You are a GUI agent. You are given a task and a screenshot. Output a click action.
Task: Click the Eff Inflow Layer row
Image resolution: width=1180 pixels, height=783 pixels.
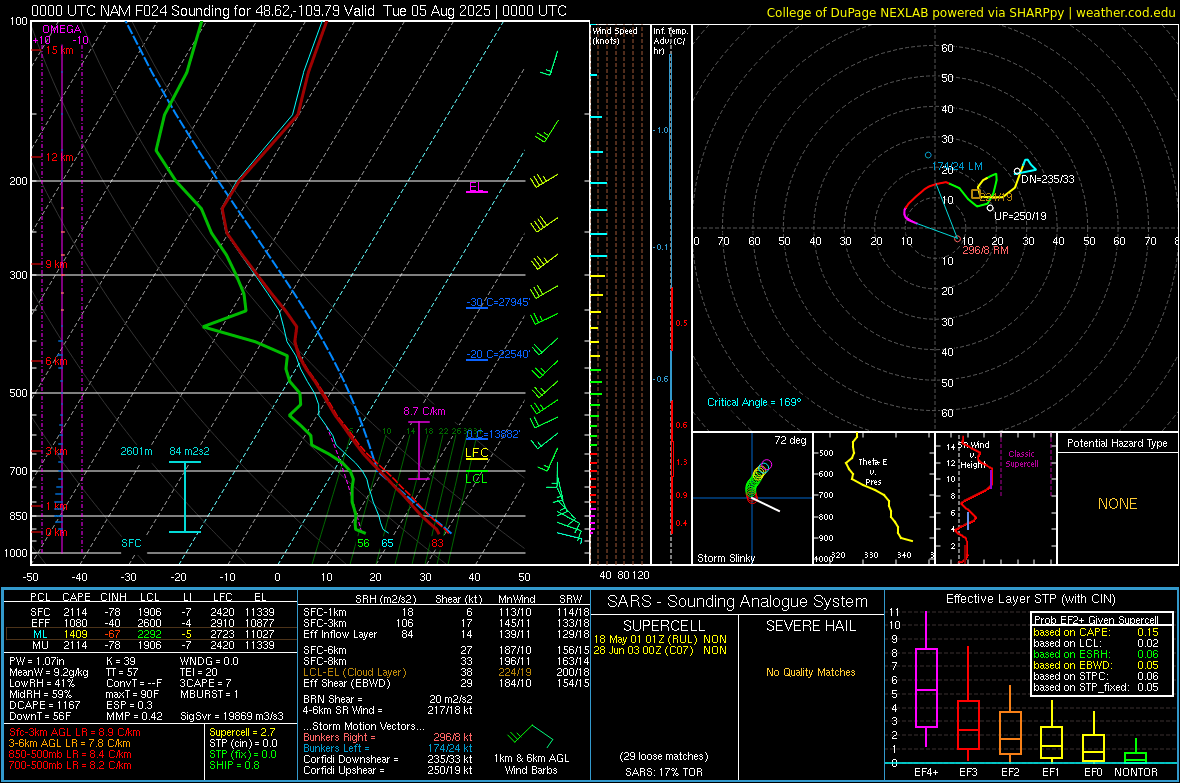click(x=444, y=634)
